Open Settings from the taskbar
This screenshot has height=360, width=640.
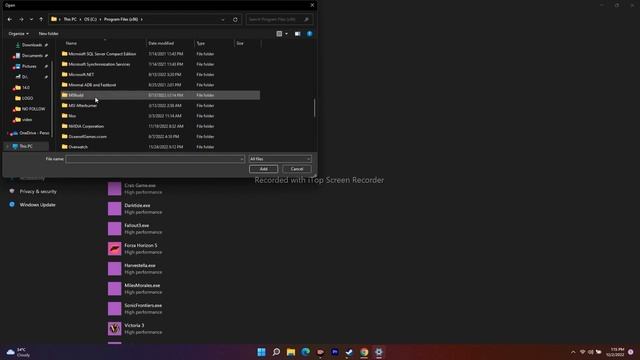tap(379, 352)
